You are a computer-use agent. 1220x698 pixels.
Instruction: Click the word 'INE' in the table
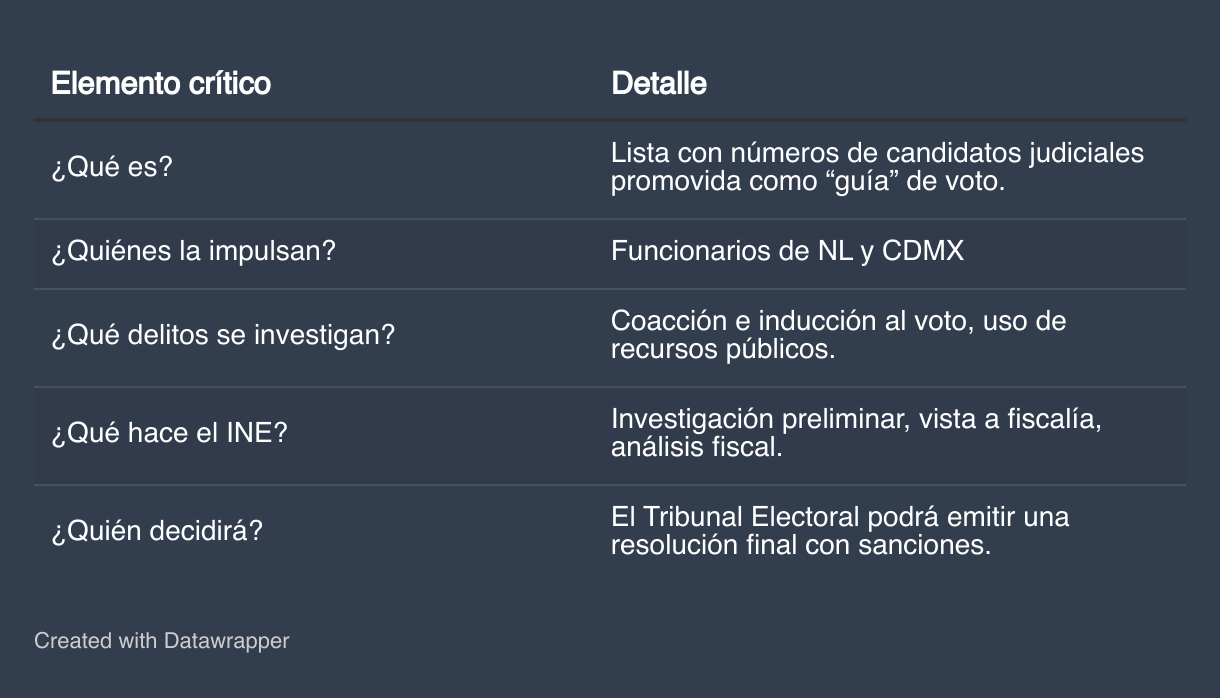click(252, 434)
